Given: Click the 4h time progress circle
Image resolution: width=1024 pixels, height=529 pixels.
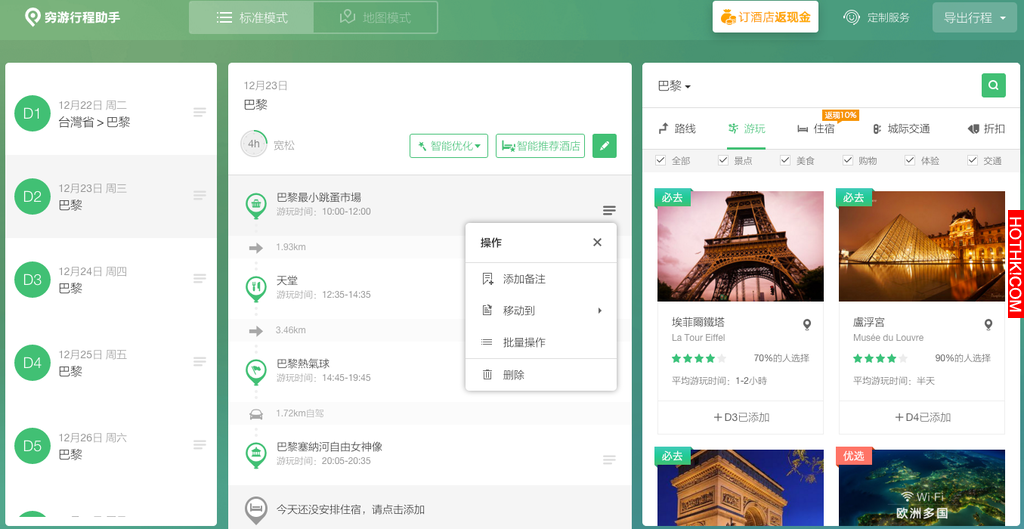Looking at the screenshot, I should [254, 144].
